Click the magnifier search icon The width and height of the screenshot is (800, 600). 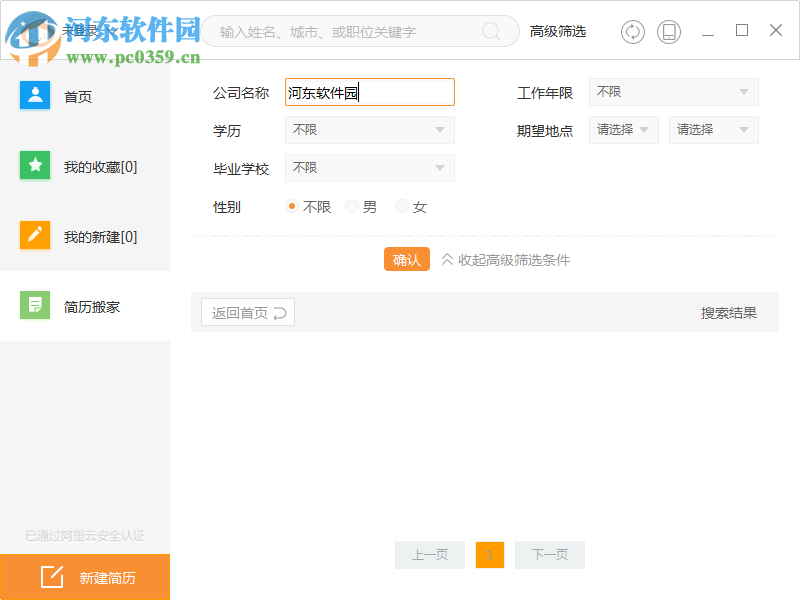491,32
